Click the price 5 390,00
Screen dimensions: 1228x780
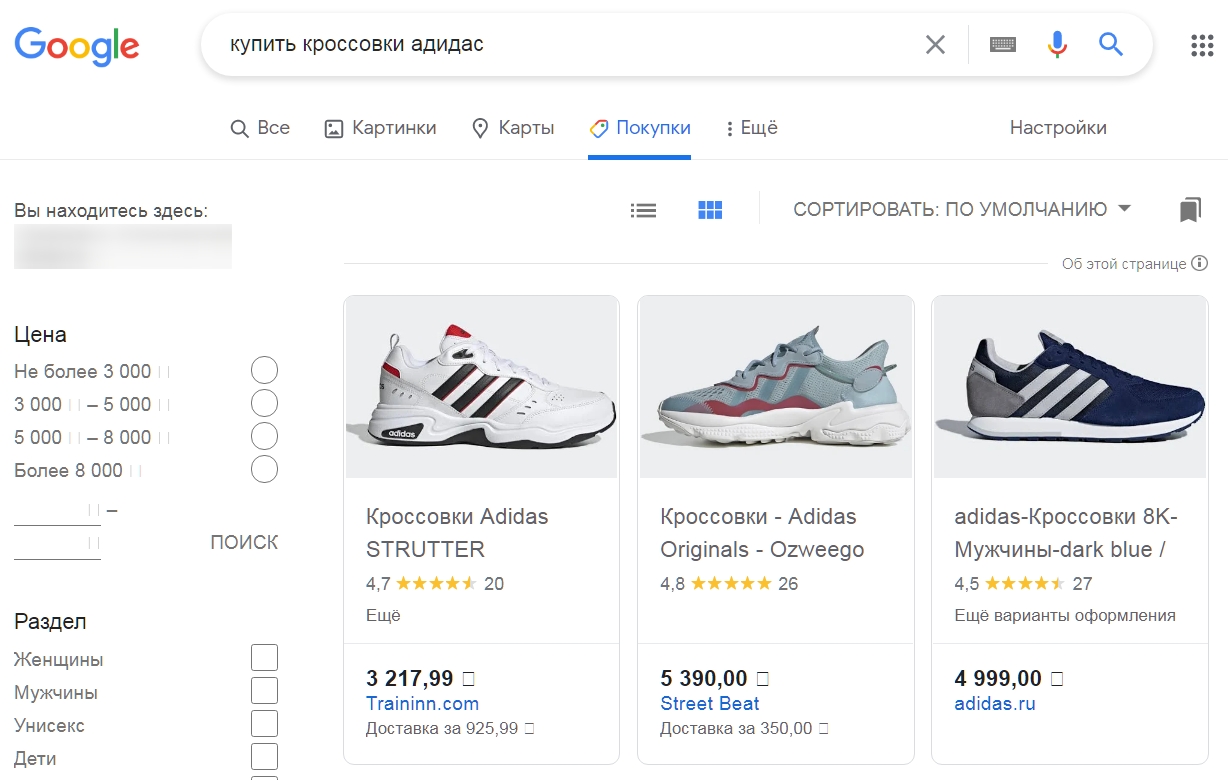[704, 678]
